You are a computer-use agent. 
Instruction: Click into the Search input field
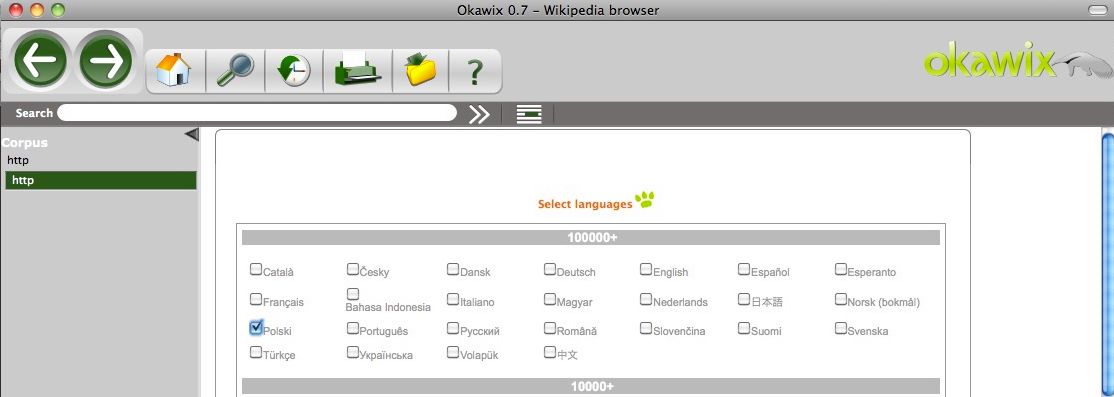tap(256, 113)
